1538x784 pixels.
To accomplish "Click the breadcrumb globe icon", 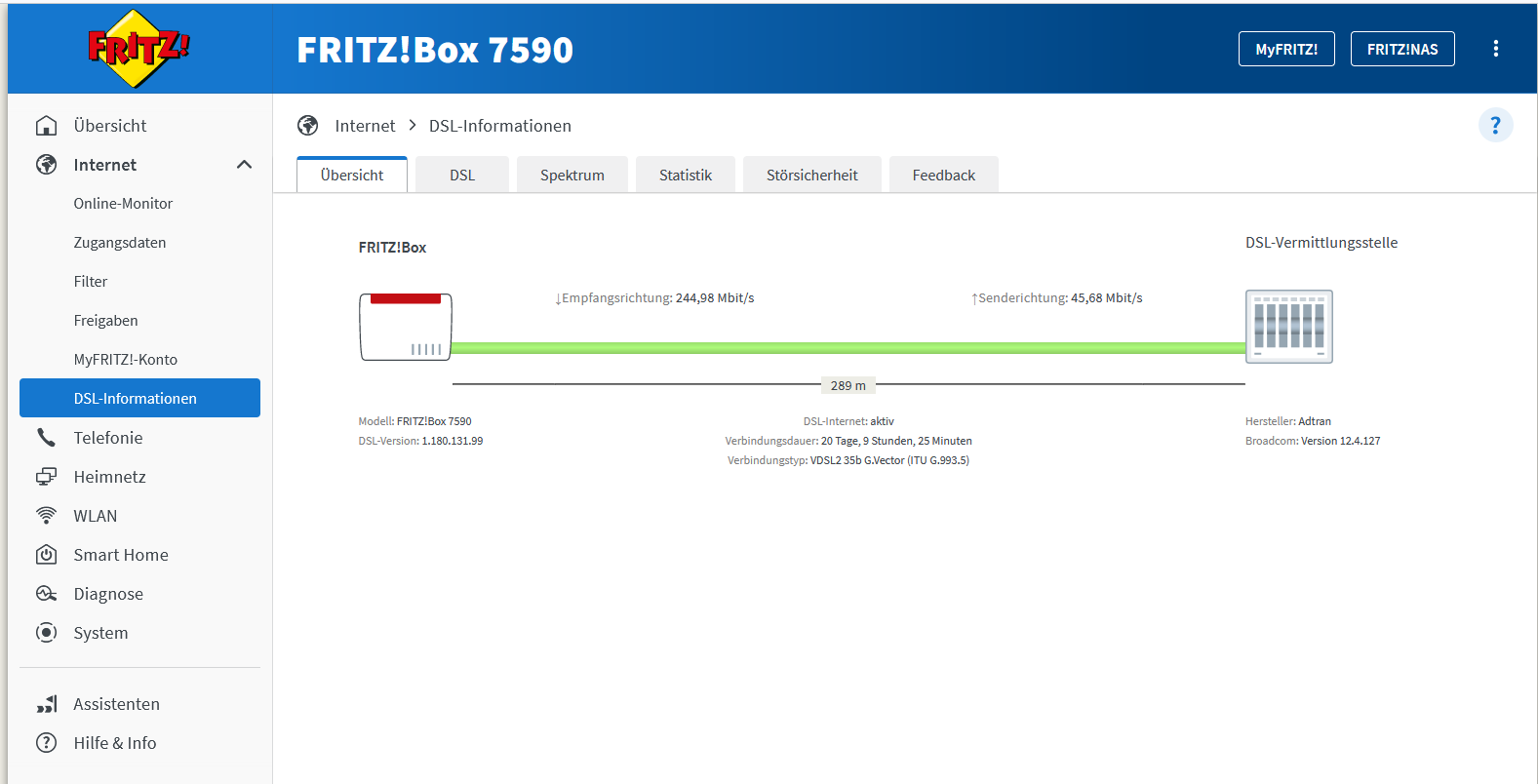I will coord(308,126).
